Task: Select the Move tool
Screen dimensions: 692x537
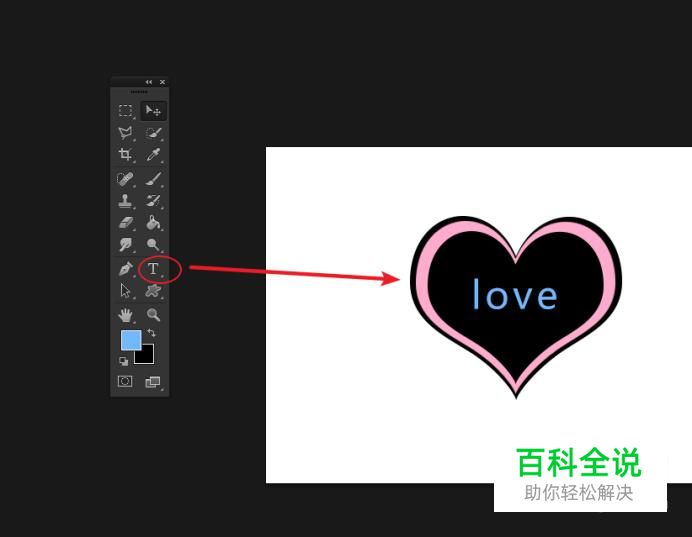Action: (154, 110)
